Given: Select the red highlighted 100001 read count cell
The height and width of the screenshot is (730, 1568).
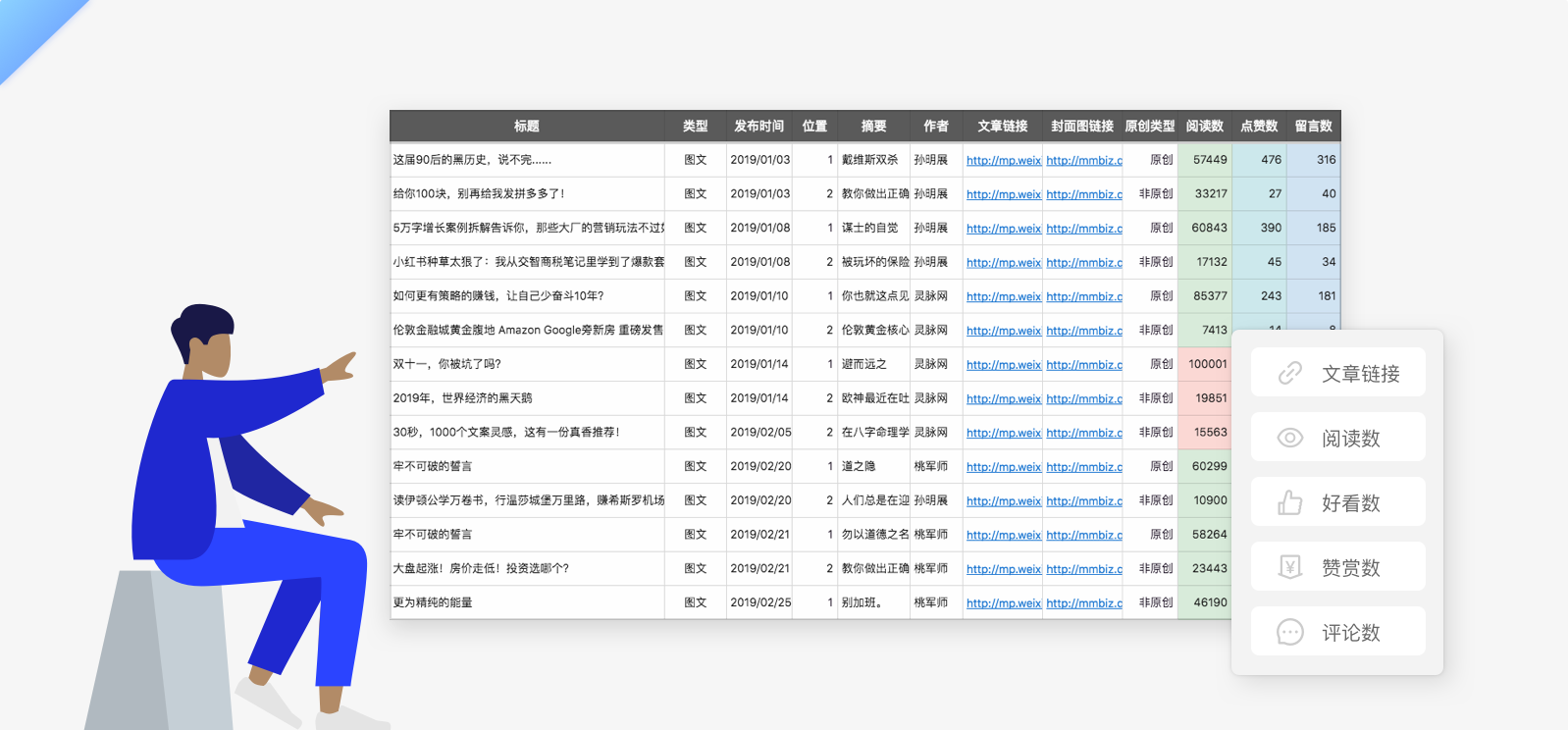Looking at the screenshot, I should pos(1206,364).
